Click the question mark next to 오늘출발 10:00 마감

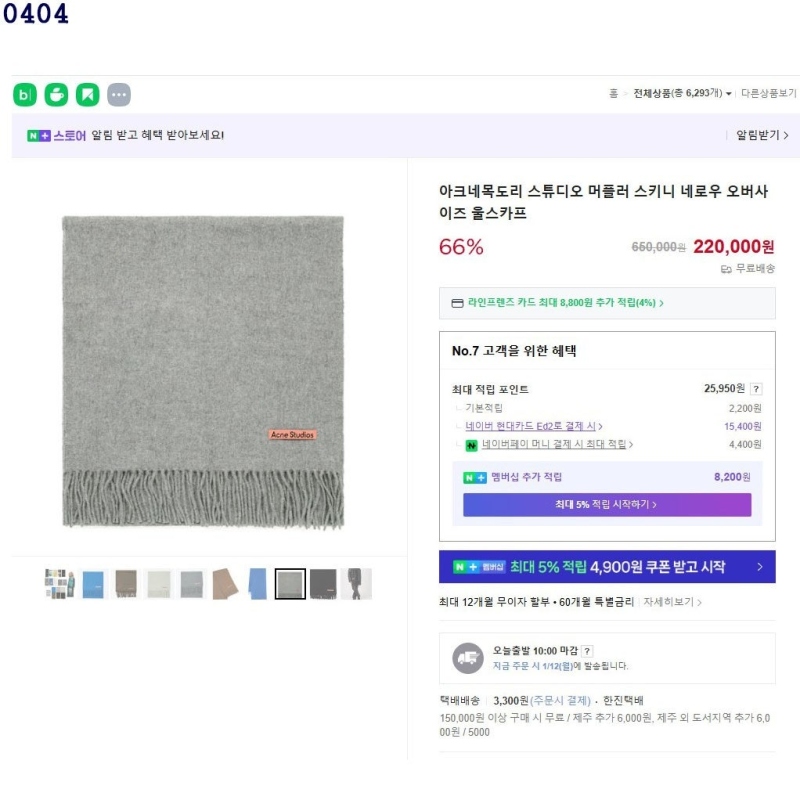click(x=587, y=650)
